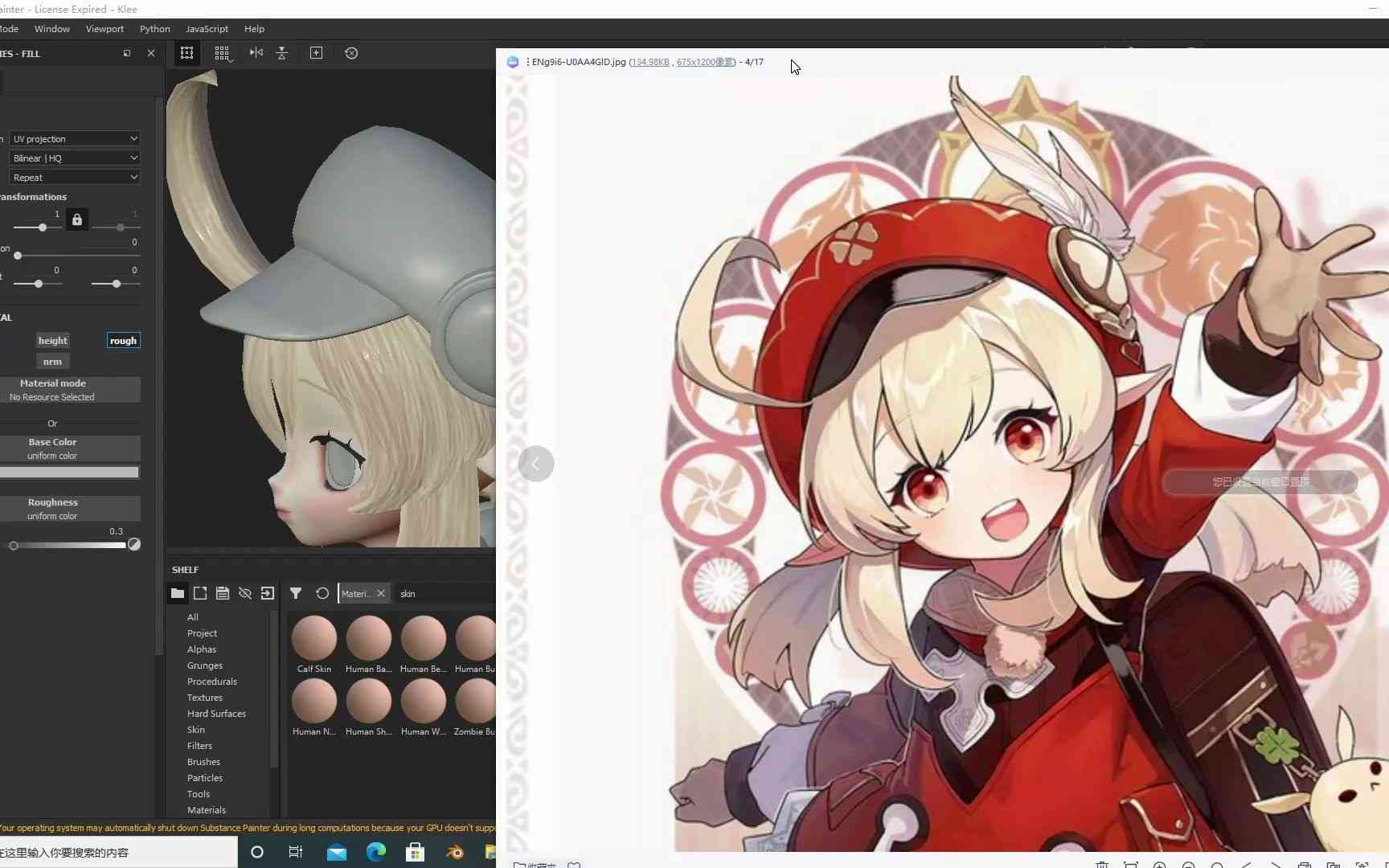Click the shelf search field containing skin
The width and height of the screenshot is (1389, 868).
[x=446, y=594]
